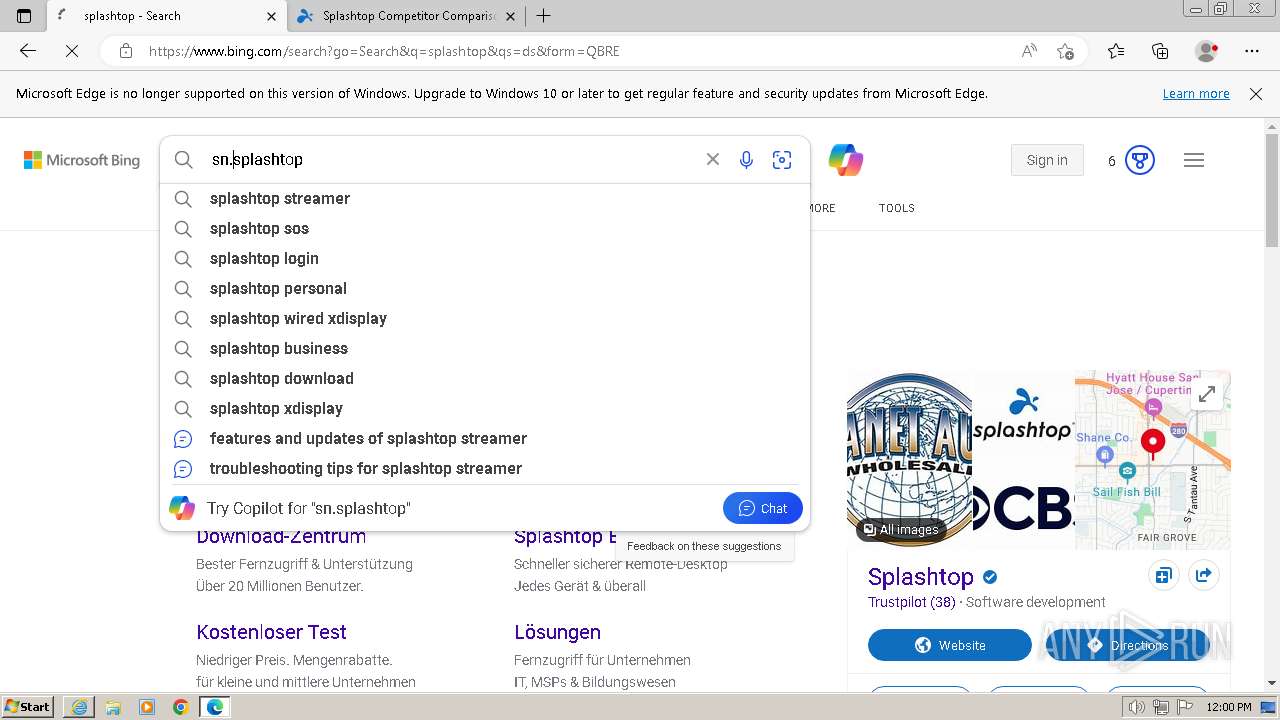Image resolution: width=1280 pixels, height=720 pixels.
Task: Open a new tab with the plus button
Action: pyautogui.click(x=544, y=16)
